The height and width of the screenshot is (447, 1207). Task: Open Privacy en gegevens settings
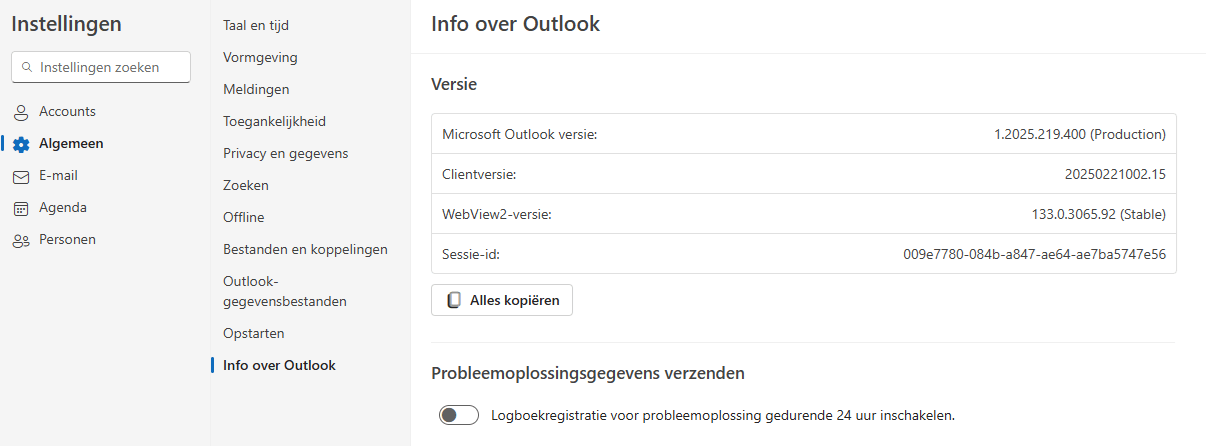coord(285,153)
